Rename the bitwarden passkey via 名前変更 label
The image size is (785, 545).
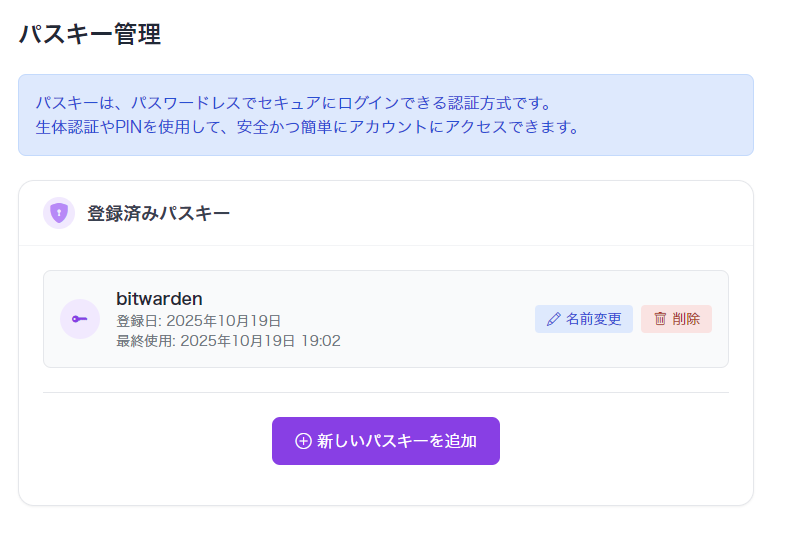pos(594,319)
